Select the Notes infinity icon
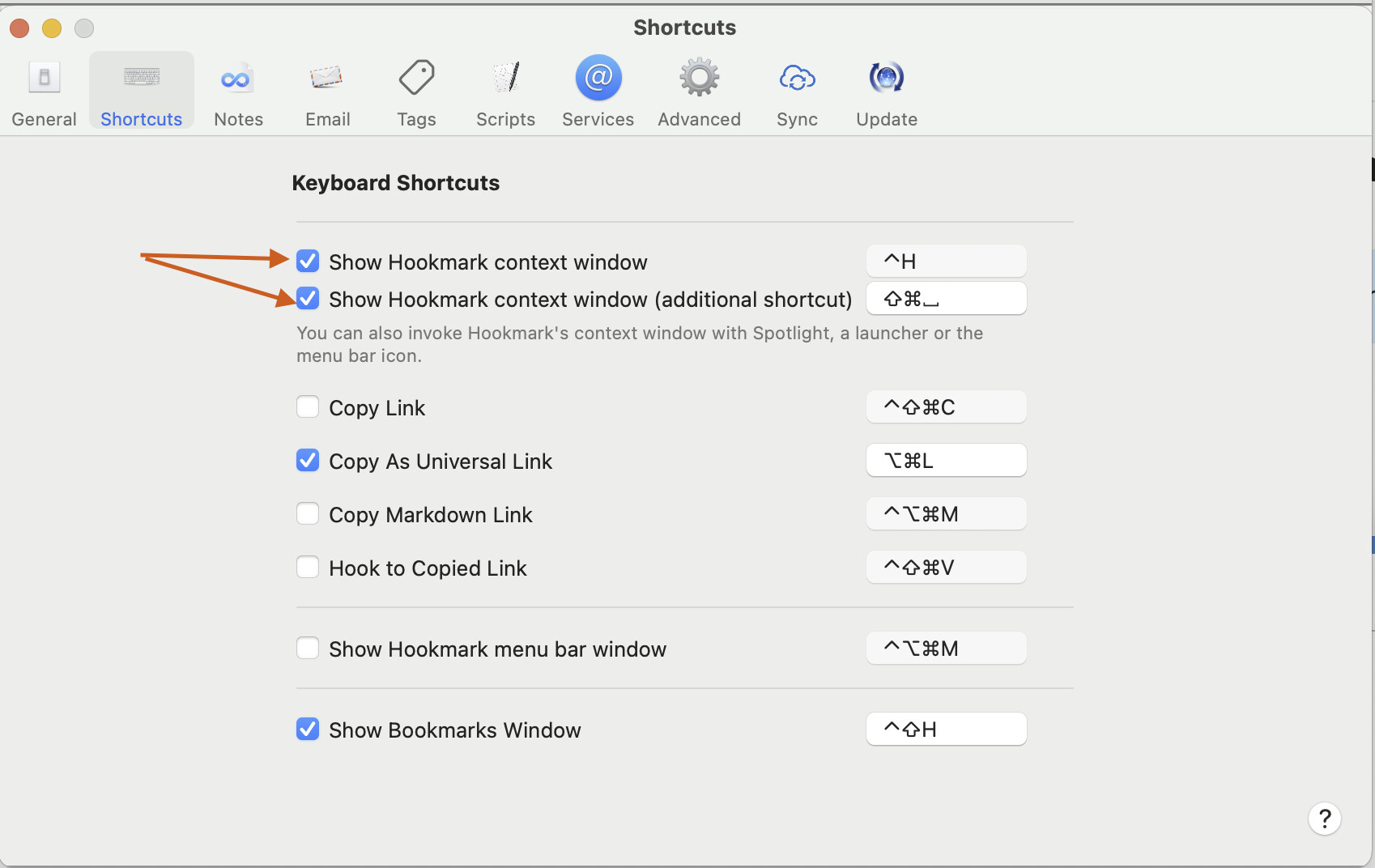The width and height of the screenshot is (1375, 868). click(237, 79)
